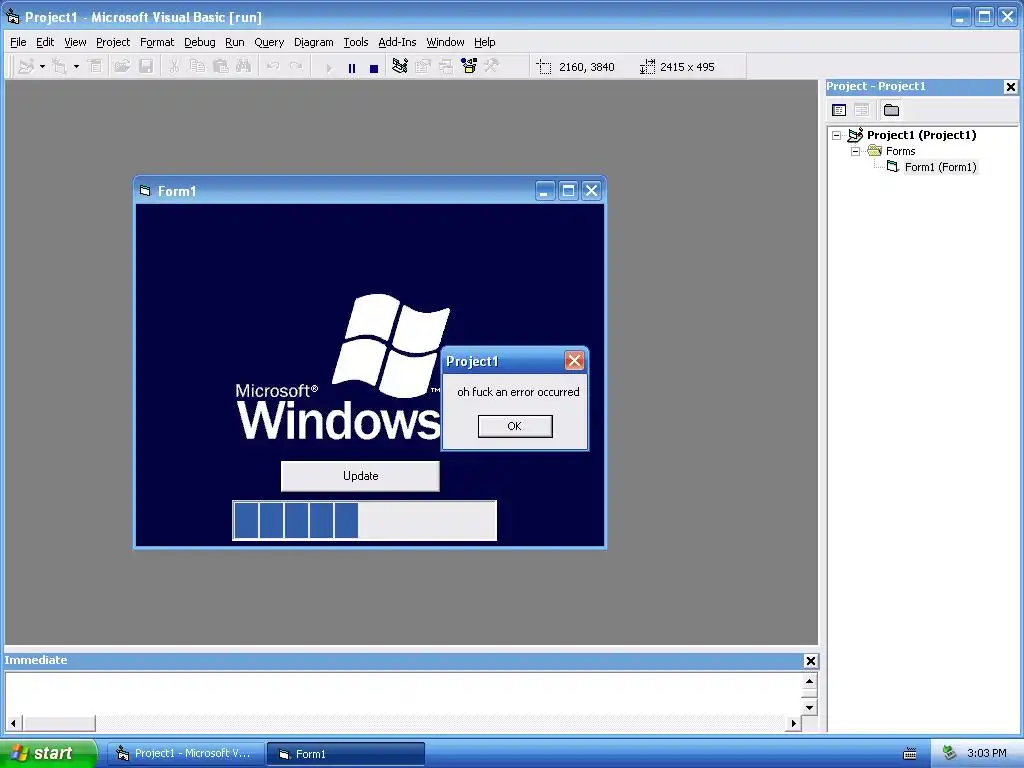
Task: Click Immediate window scroll down arrow
Action: point(809,707)
